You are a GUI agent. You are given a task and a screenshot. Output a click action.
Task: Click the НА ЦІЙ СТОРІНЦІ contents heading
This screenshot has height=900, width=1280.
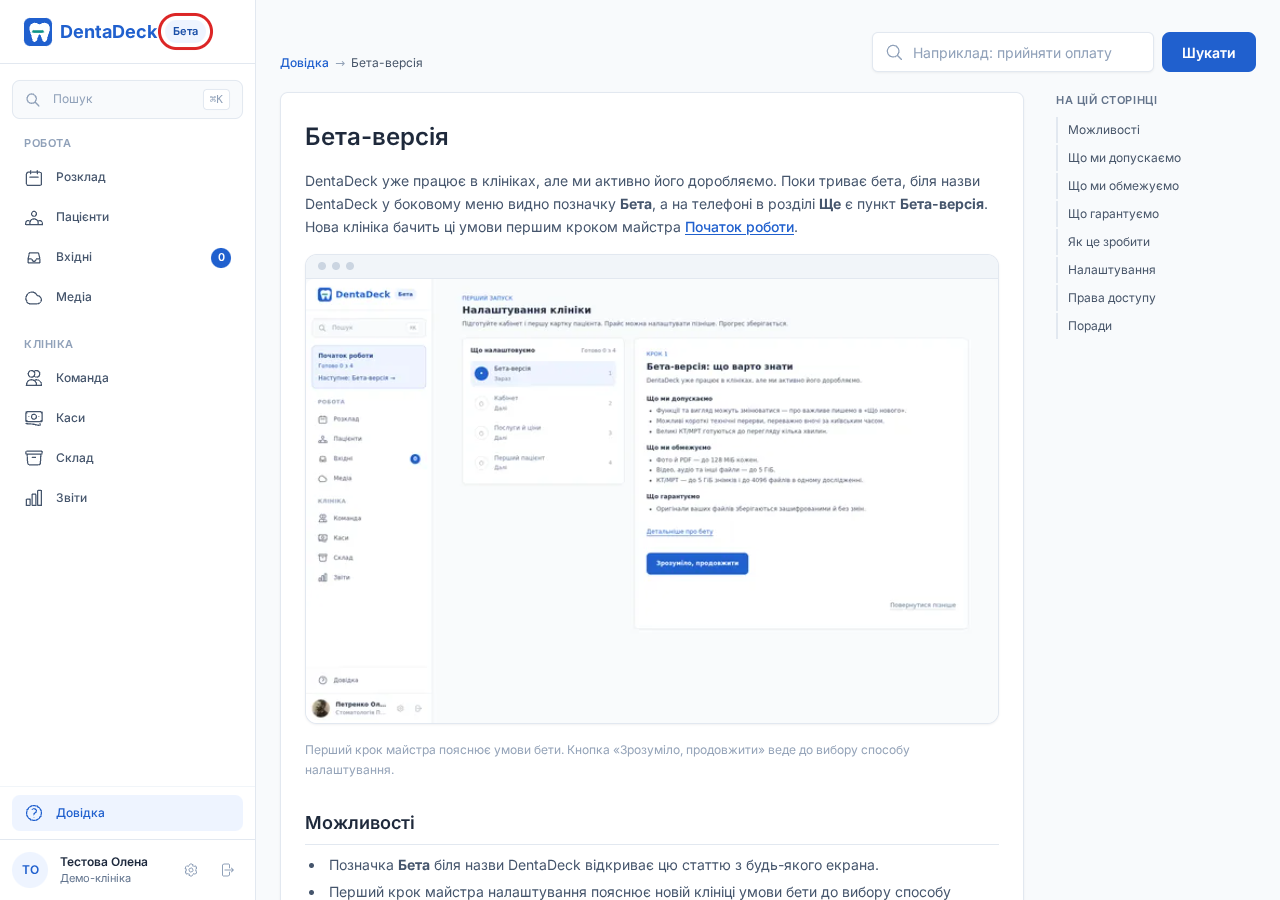point(1107,100)
